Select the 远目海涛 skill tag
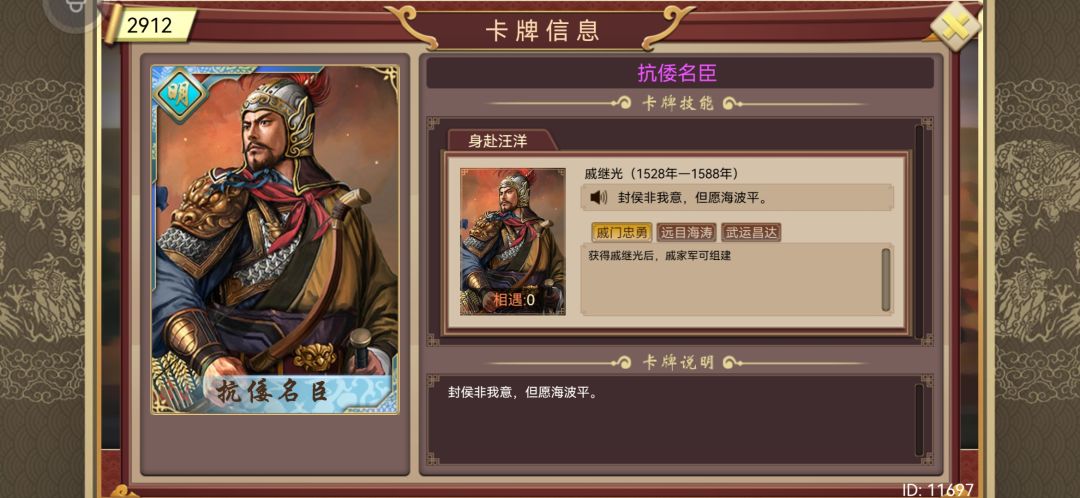 click(687, 232)
